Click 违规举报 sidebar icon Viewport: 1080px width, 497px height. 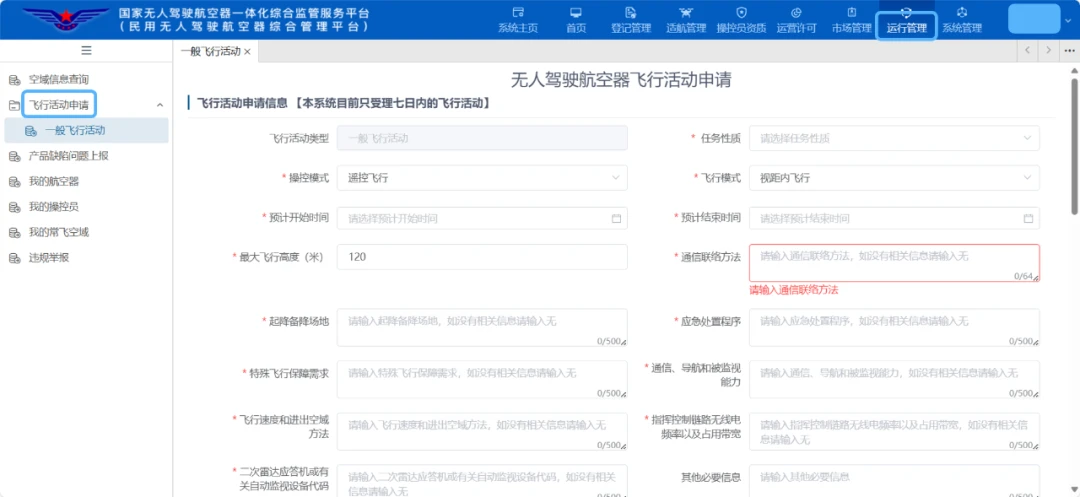pyautogui.click(x=14, y=258)
